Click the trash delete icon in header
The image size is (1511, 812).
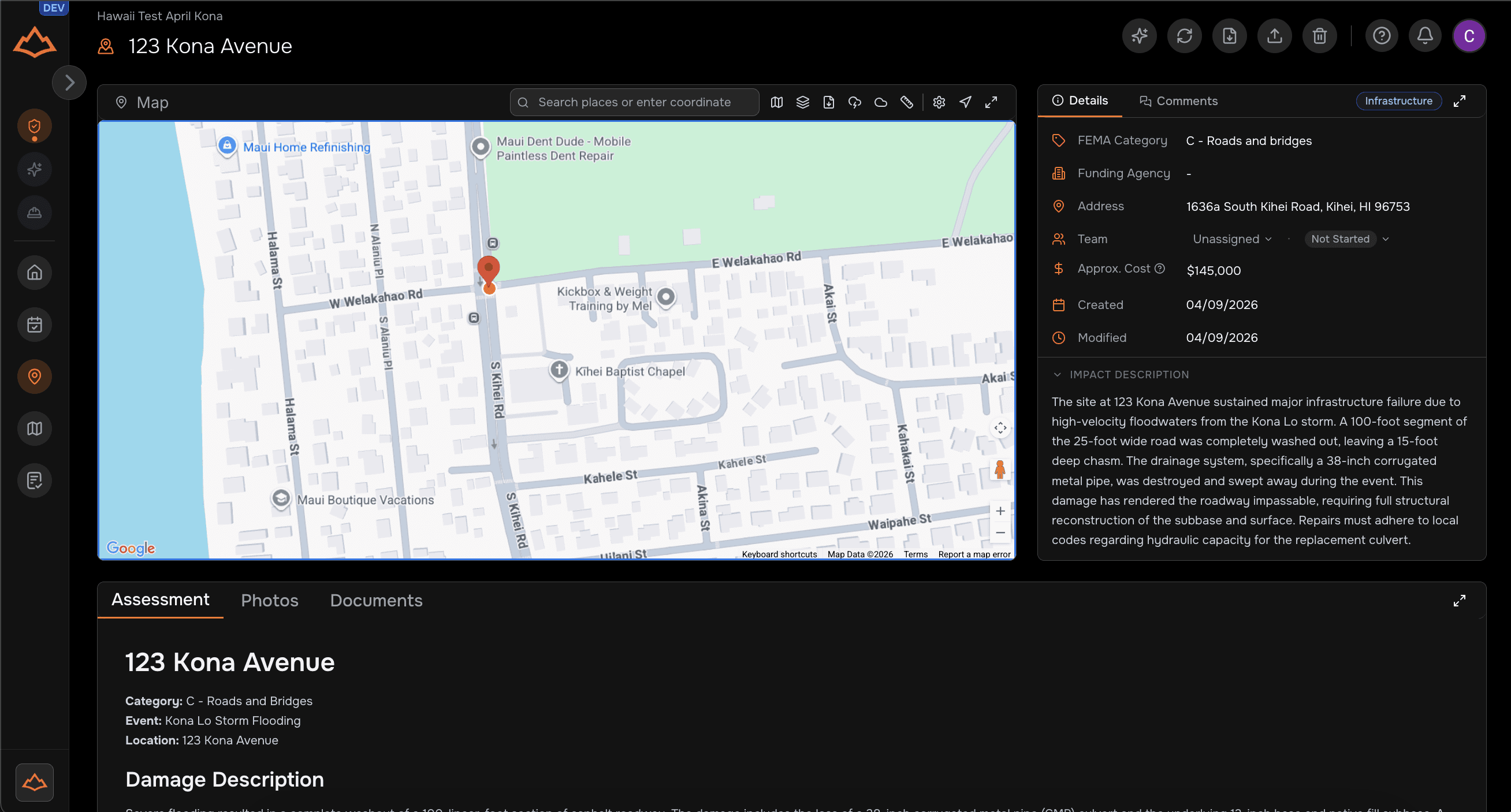(x=1319, y=36)
